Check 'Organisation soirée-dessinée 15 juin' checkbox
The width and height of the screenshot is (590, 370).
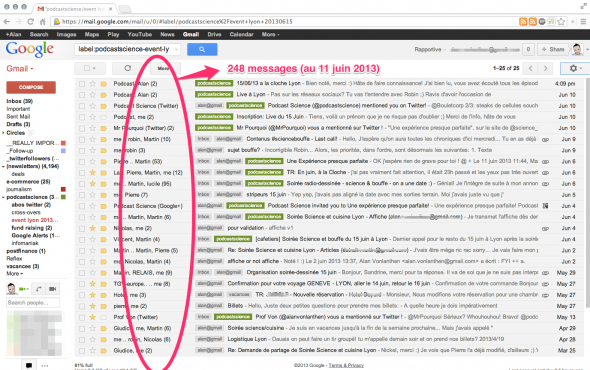point(82,273)
